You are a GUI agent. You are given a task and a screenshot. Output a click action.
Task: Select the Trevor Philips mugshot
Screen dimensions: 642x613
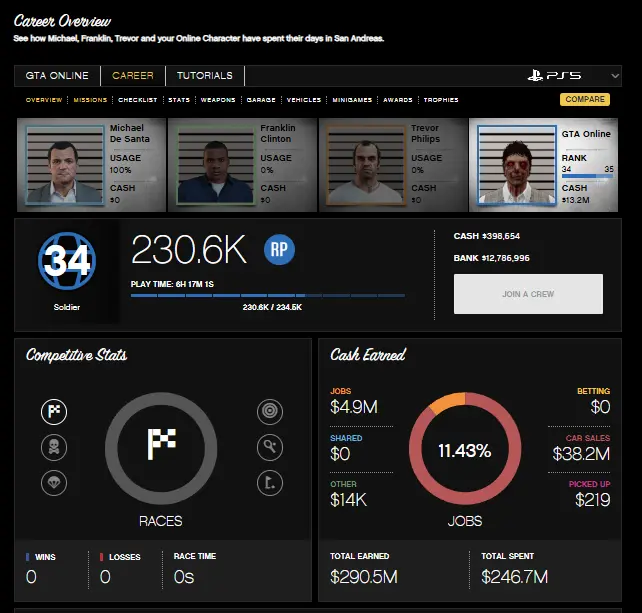point(366,165)
